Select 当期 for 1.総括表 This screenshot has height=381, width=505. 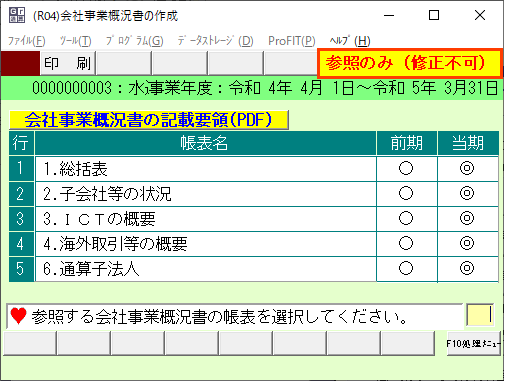coord(467,168)
